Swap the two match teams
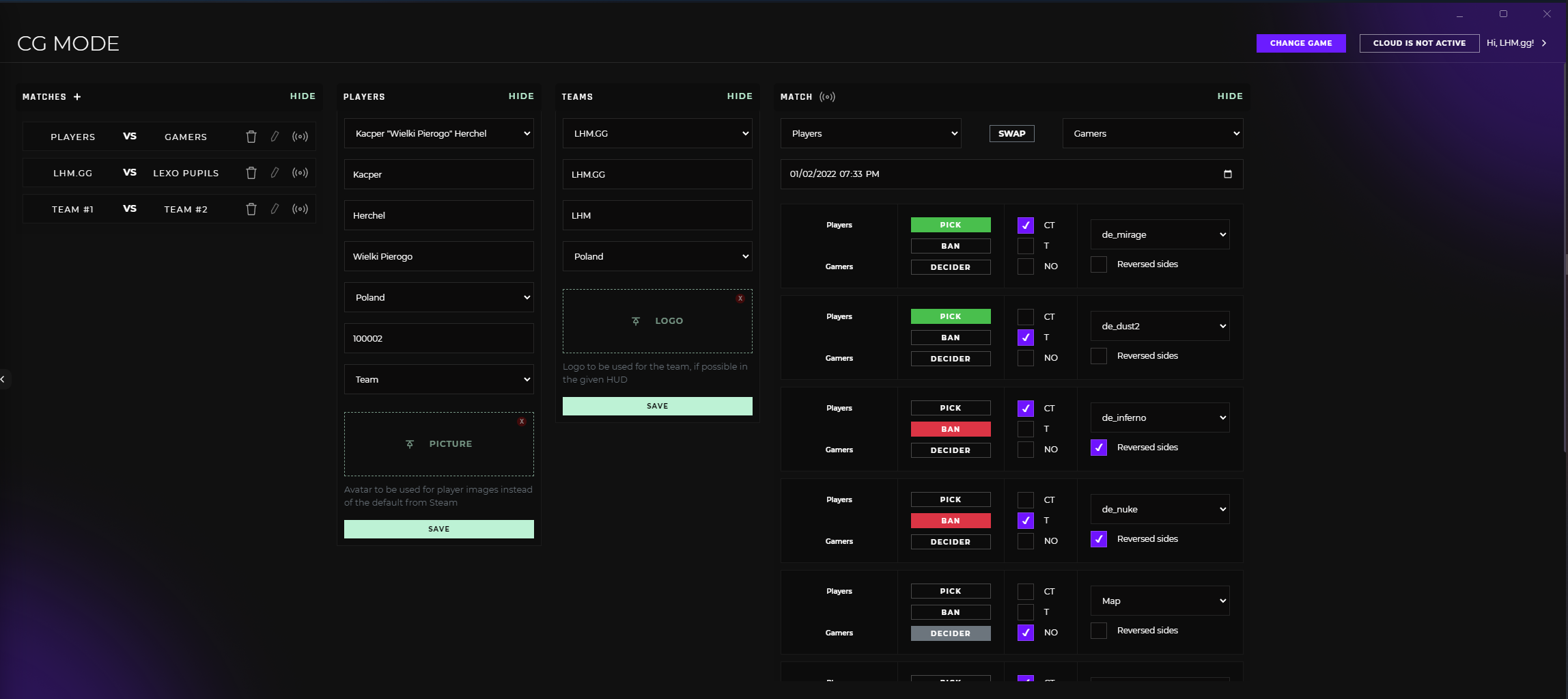Screen dimensions: 1568x699 1011,134
